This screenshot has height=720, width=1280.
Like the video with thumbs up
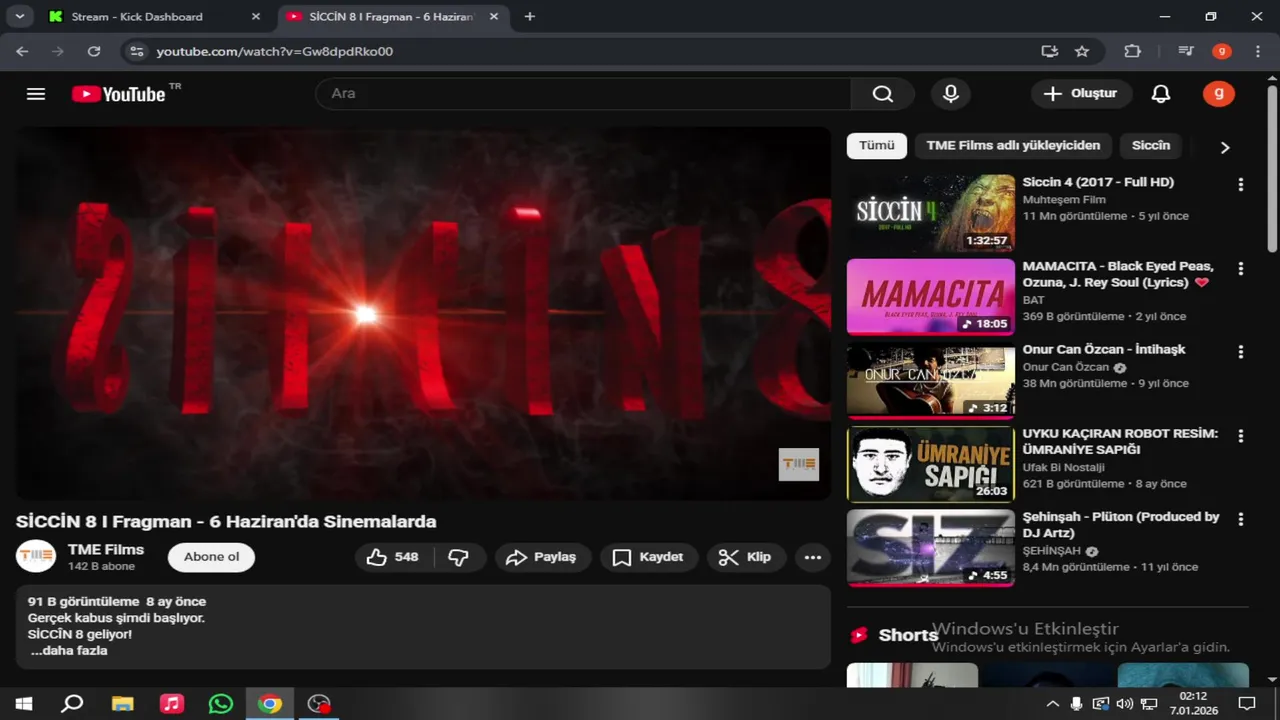[392, 557]
